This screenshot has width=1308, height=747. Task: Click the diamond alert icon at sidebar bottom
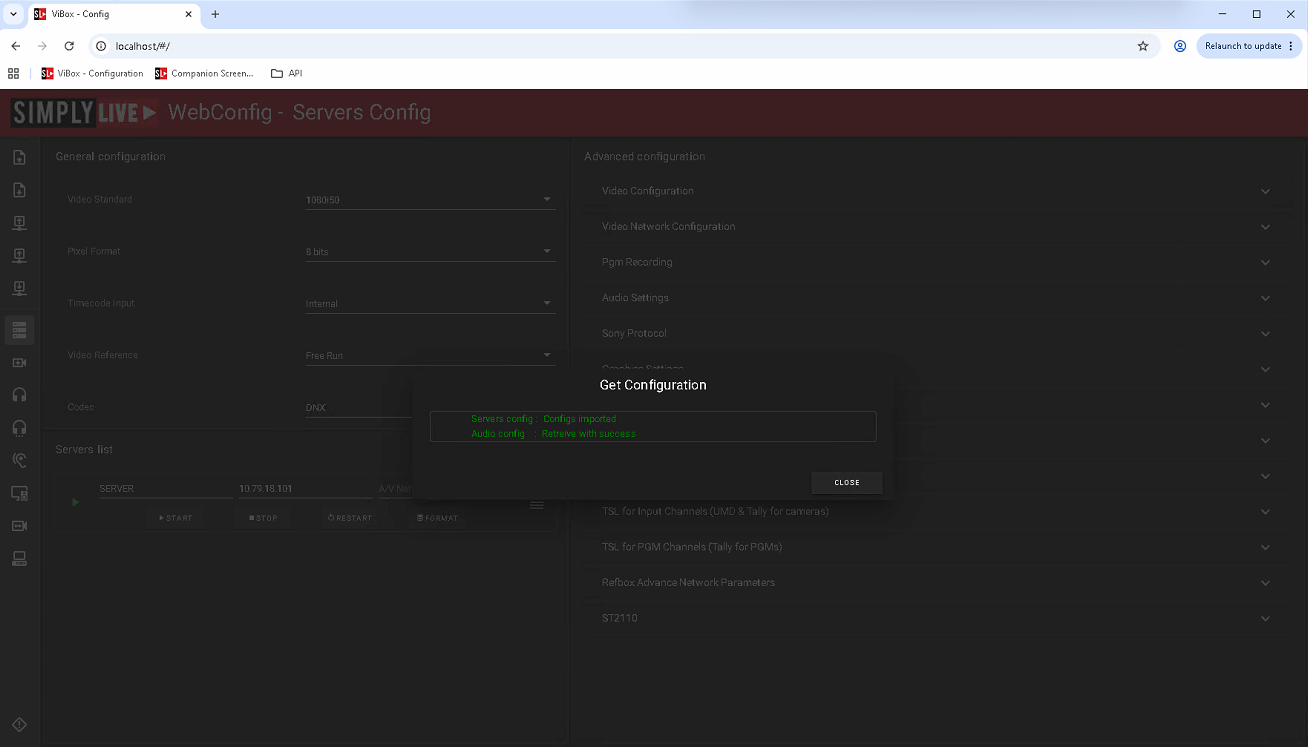(19, 725)
